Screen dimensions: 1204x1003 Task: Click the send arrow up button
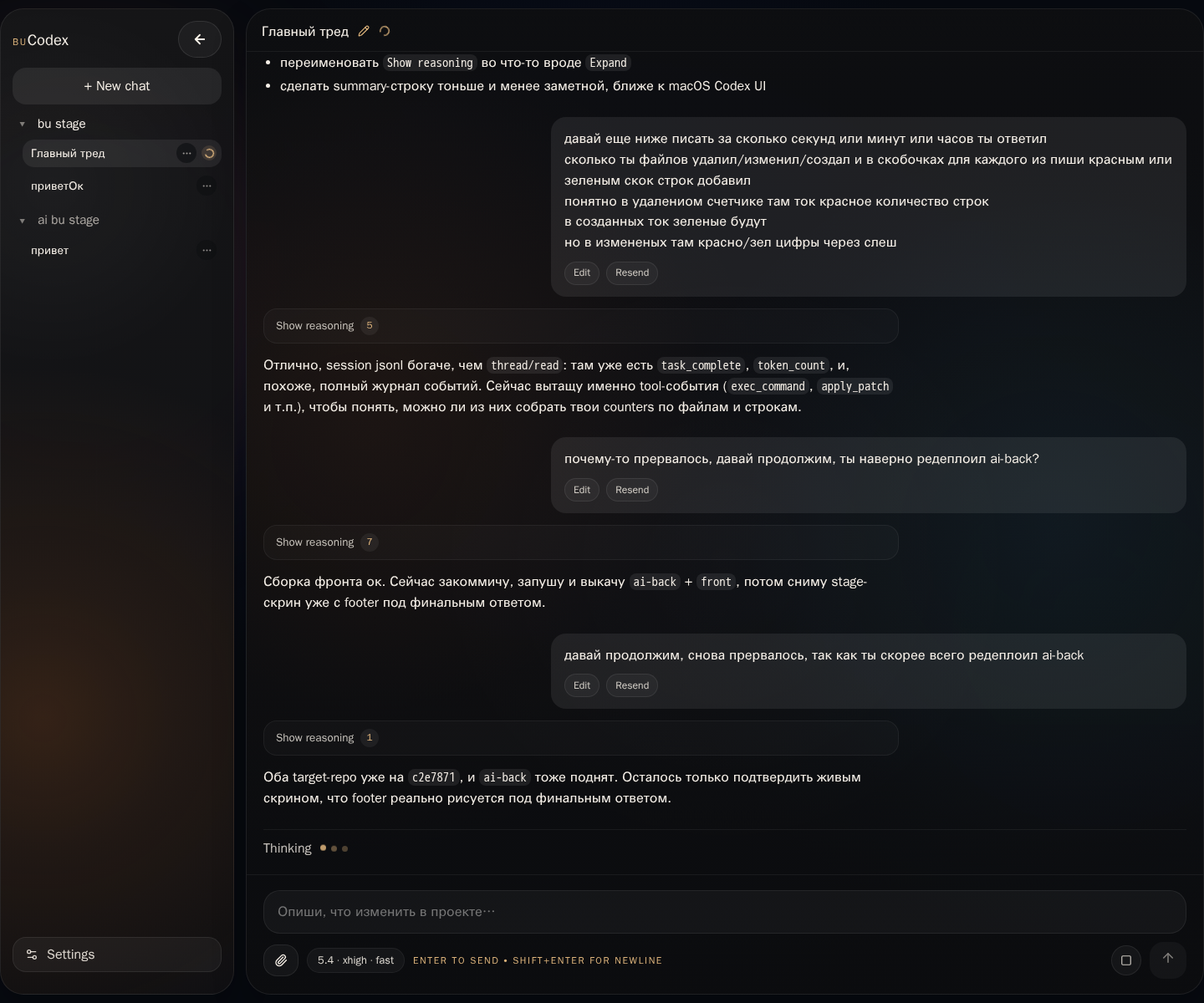[x=1167, y=960]
